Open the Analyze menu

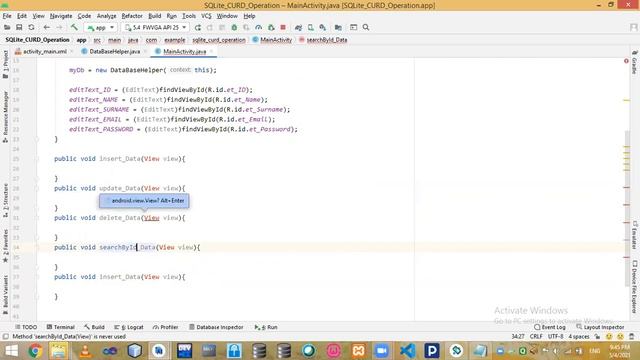tap(106, 16)
